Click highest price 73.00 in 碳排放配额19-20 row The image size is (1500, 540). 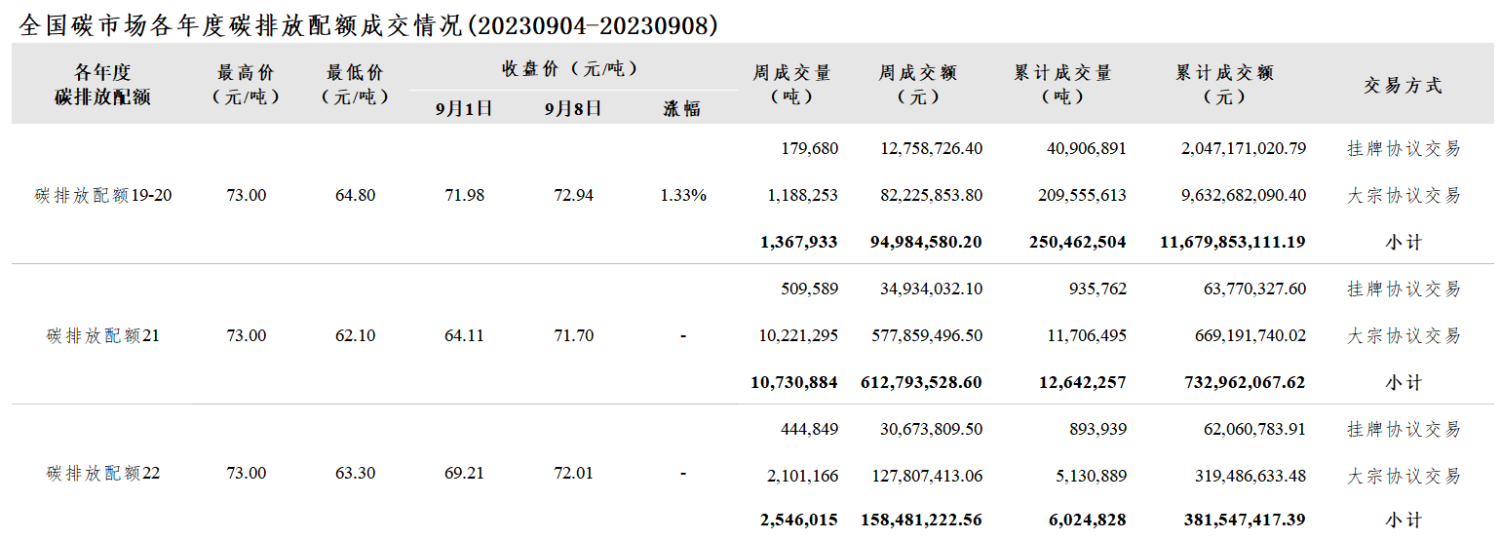tap(246, 196)
